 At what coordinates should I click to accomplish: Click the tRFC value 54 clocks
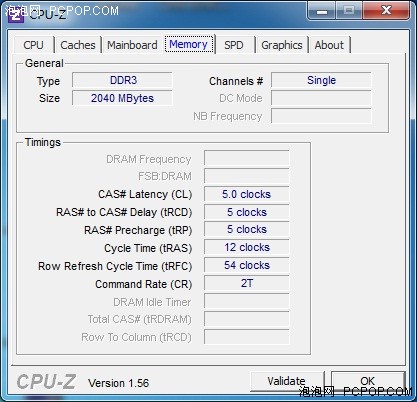point(247,266)
